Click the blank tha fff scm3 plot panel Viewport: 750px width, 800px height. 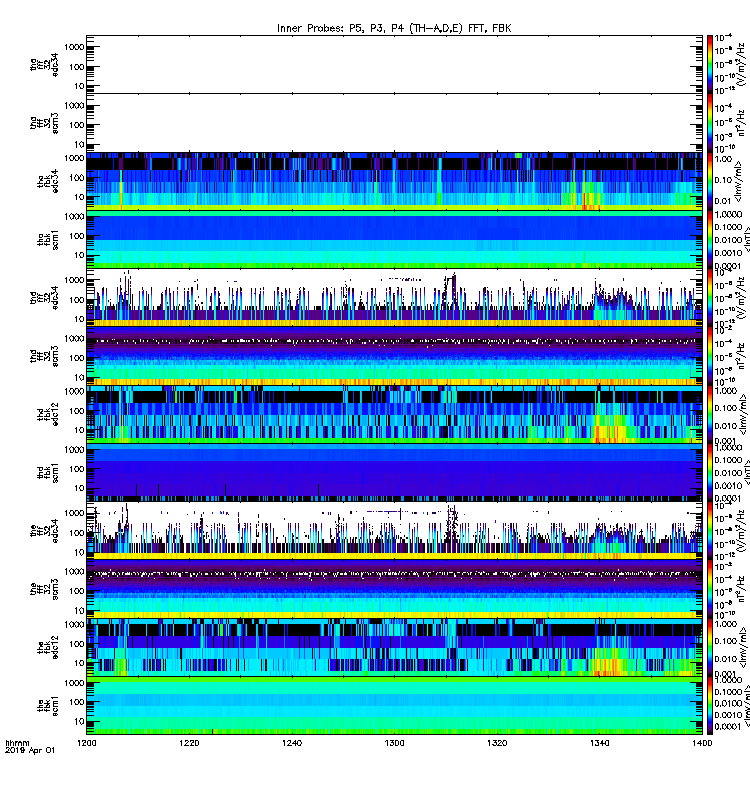(394, 122)
